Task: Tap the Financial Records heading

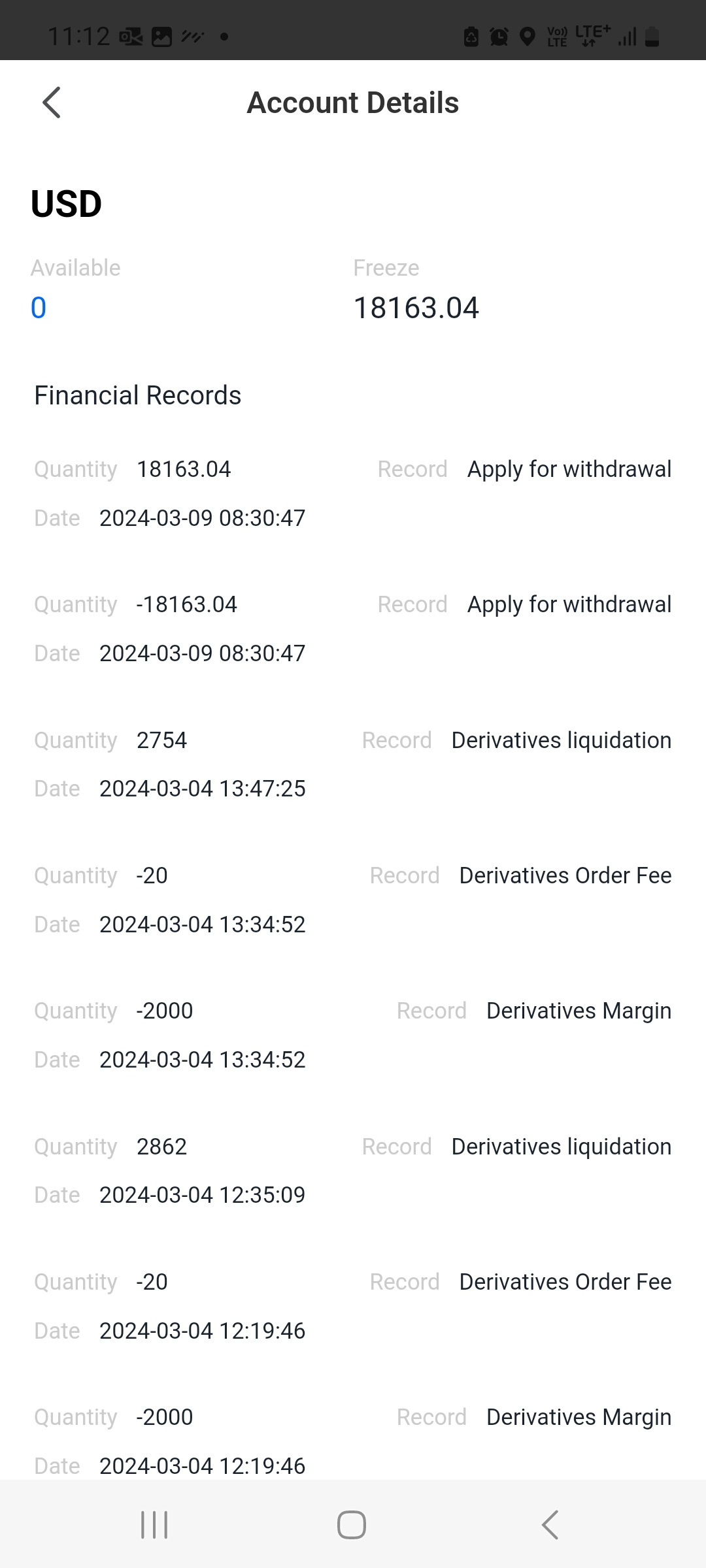Action: coord(138,395)
